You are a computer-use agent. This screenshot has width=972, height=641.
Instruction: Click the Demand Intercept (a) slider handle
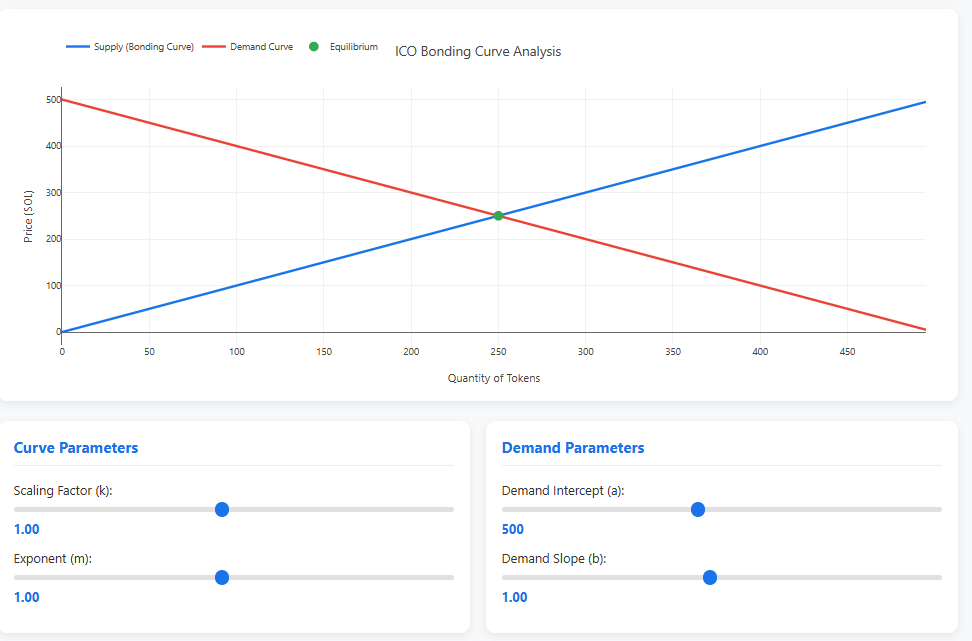coord(697,509)
